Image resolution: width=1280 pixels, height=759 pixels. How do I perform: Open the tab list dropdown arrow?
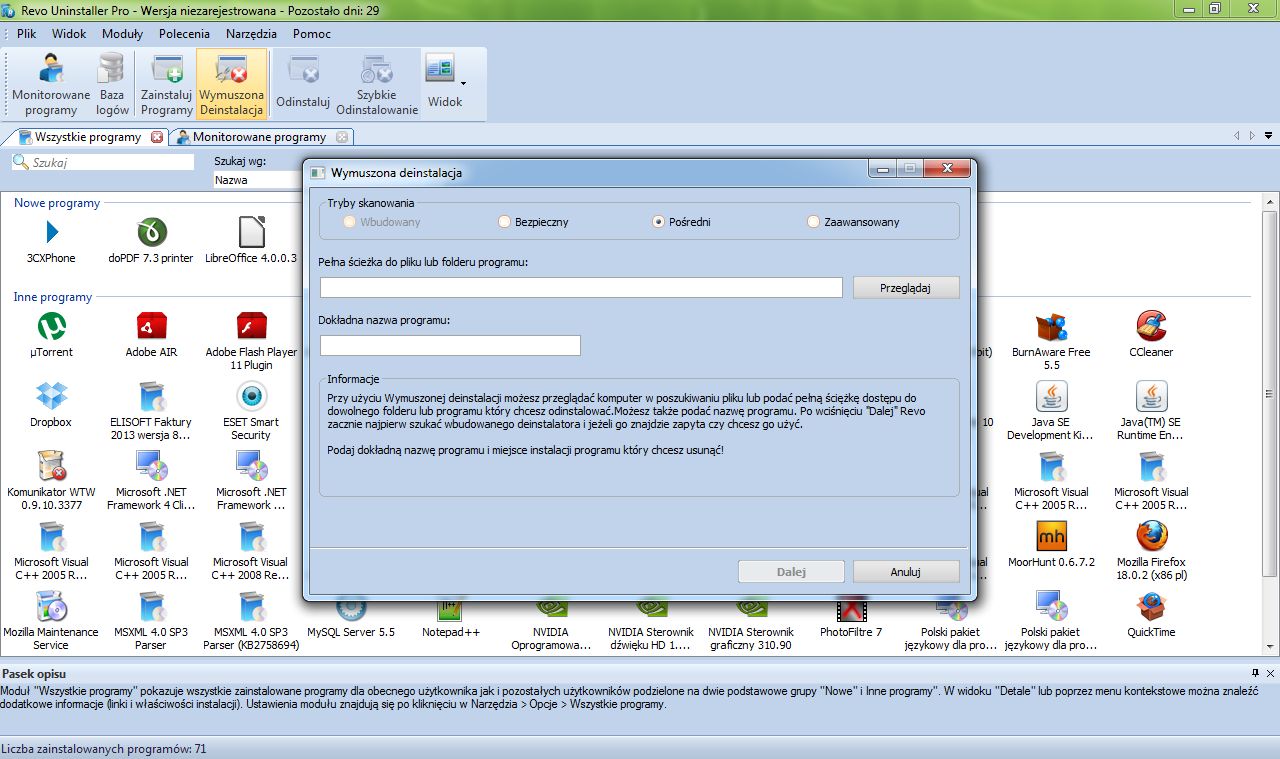tap(1268, 136)
